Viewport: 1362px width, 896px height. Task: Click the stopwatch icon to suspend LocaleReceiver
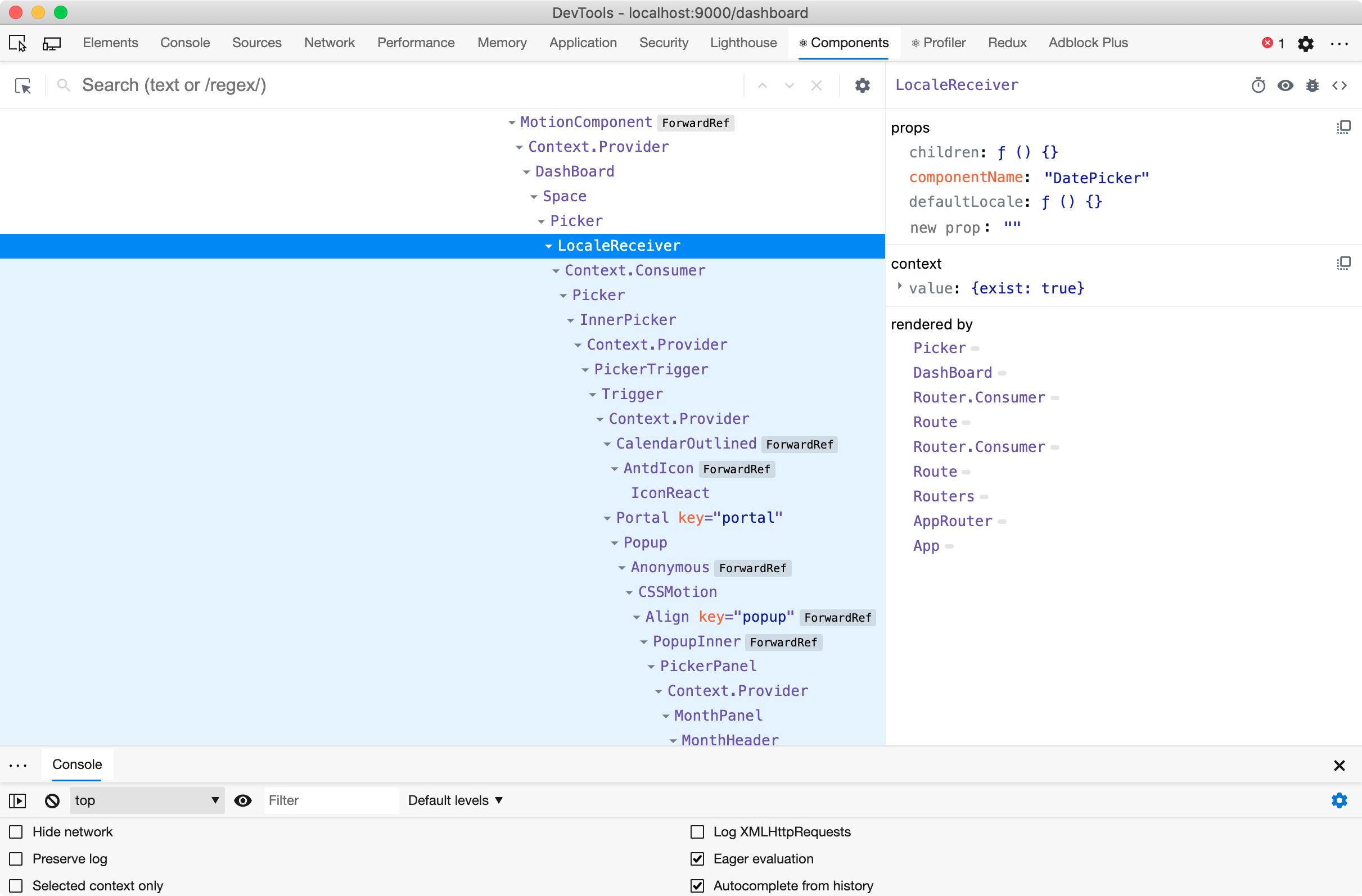[1258, 85]
